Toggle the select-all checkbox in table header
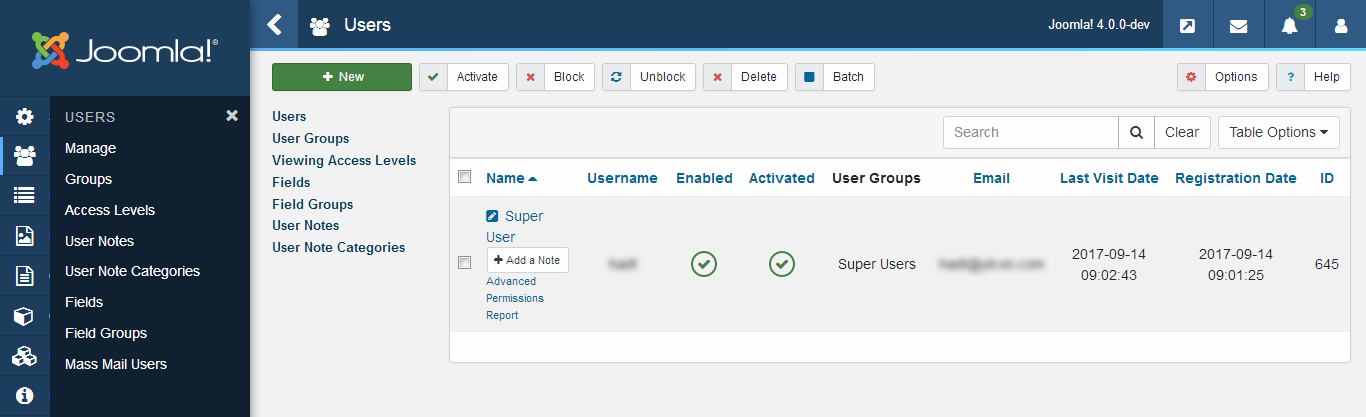This screenshot has height=417, width=1366. [x=464, y=177]
